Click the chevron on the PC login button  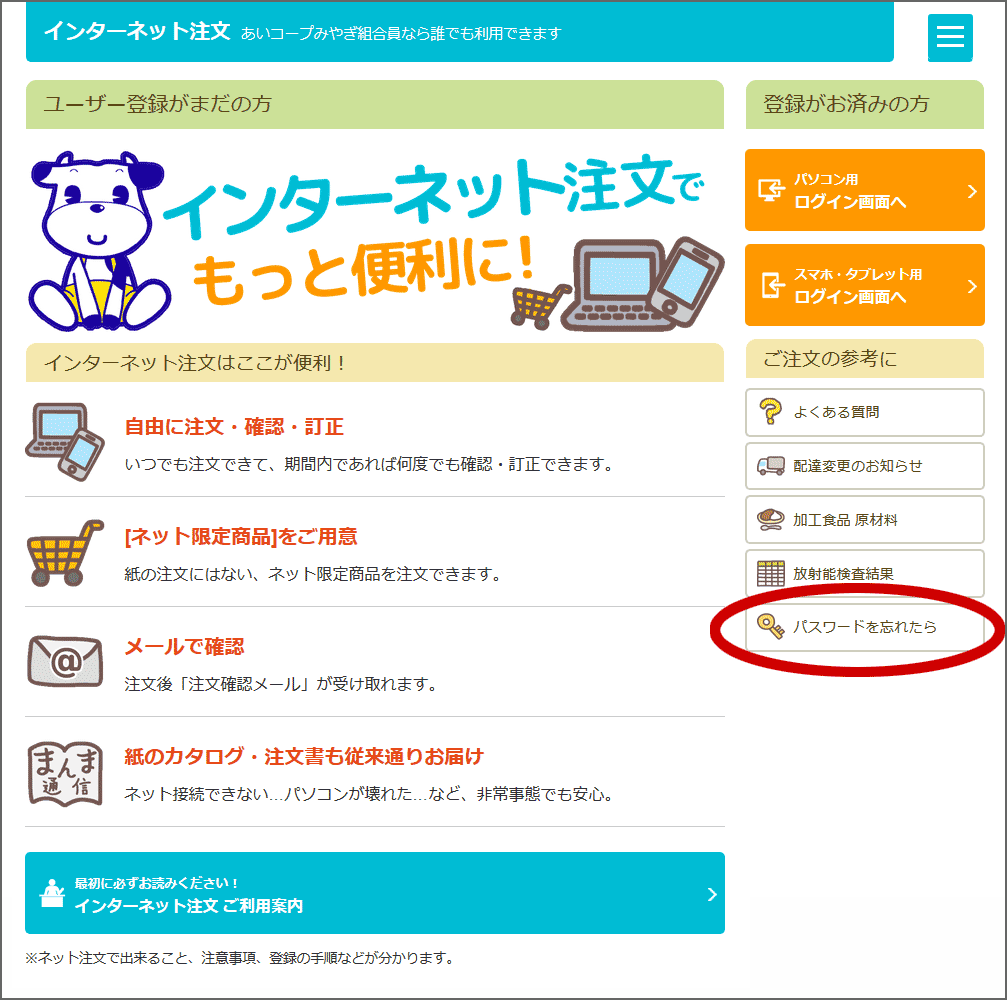(972, 191)
